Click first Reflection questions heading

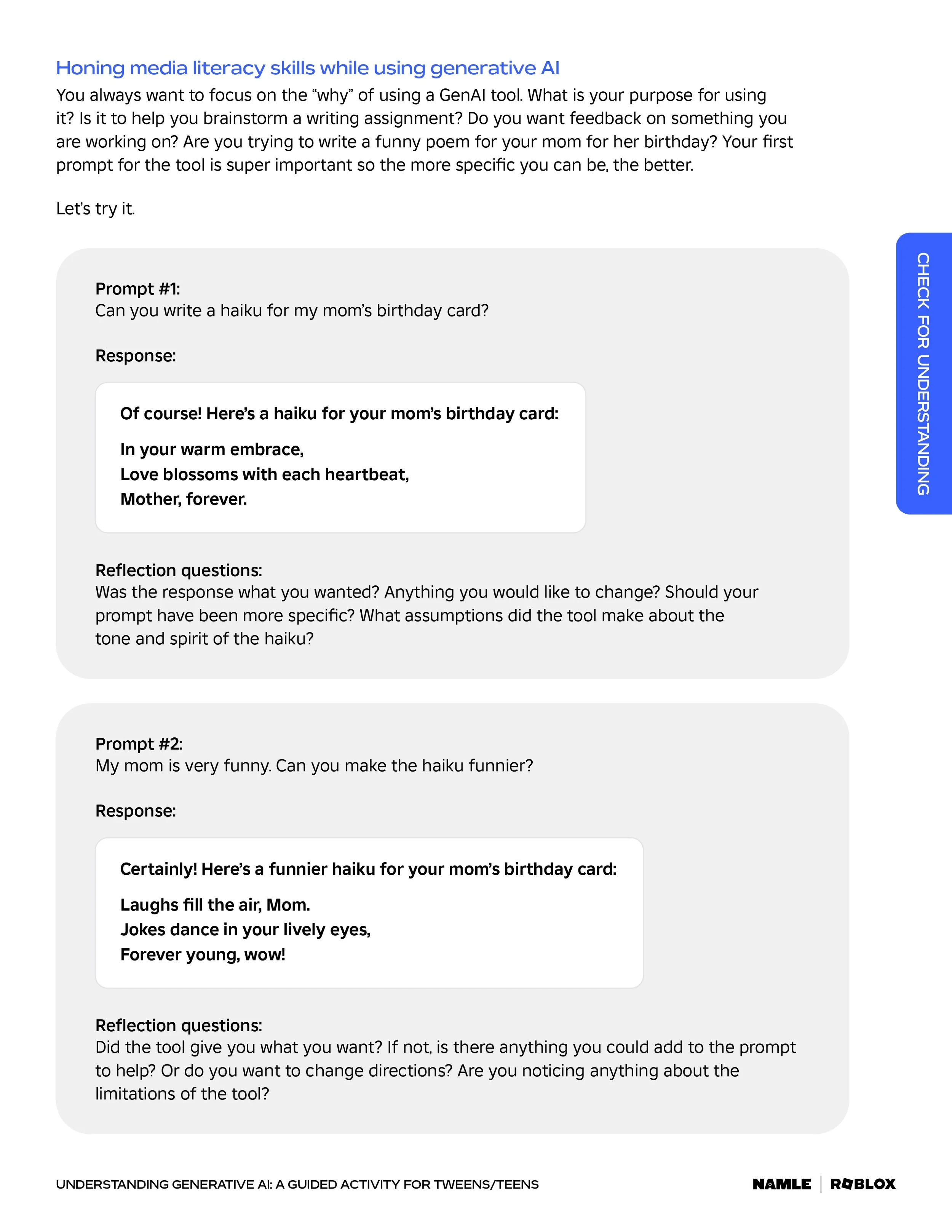(x=179, y=570)
